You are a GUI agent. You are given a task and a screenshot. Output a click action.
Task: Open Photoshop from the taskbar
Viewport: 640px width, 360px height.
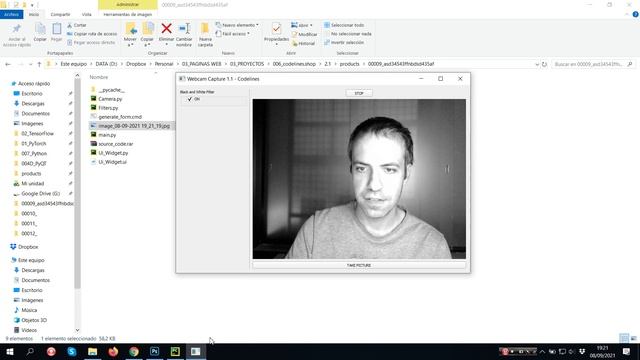[154, 351]
